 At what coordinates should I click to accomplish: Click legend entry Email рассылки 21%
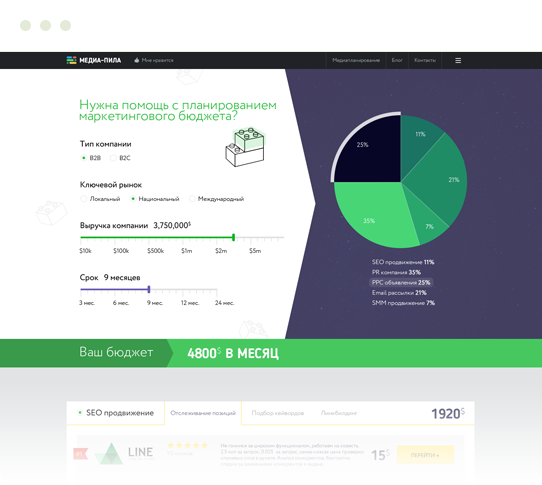[399, 293]
